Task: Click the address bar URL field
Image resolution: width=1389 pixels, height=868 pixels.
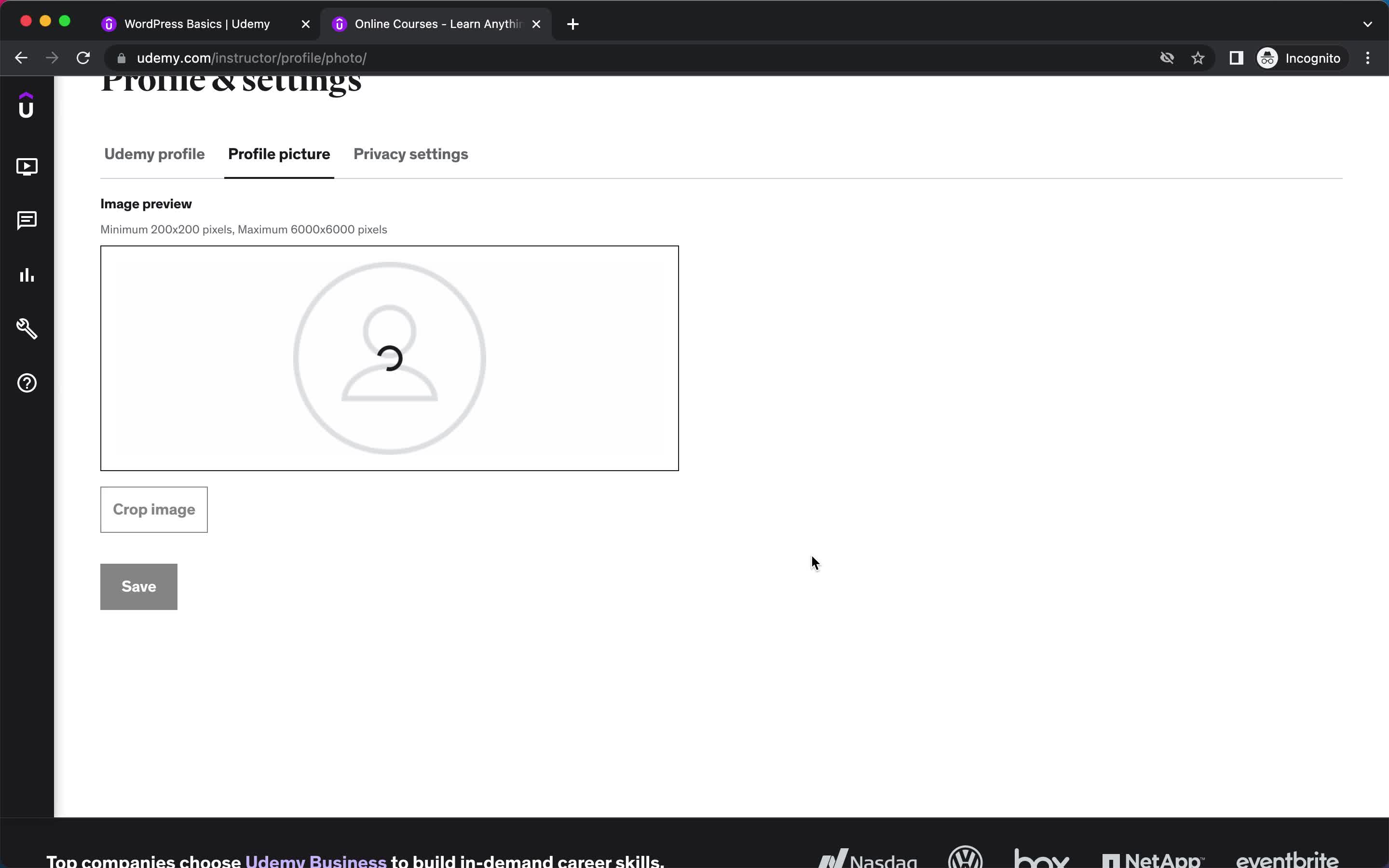Action: [x=631, y=58]
